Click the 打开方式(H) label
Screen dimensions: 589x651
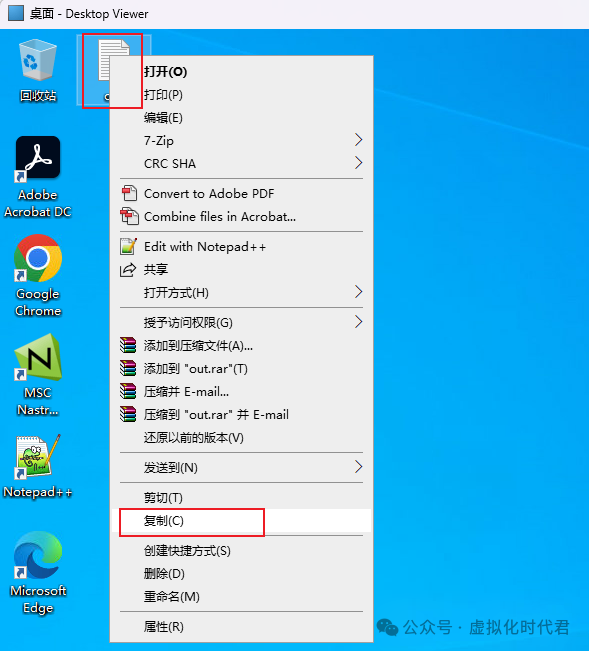tap(176, 293)
